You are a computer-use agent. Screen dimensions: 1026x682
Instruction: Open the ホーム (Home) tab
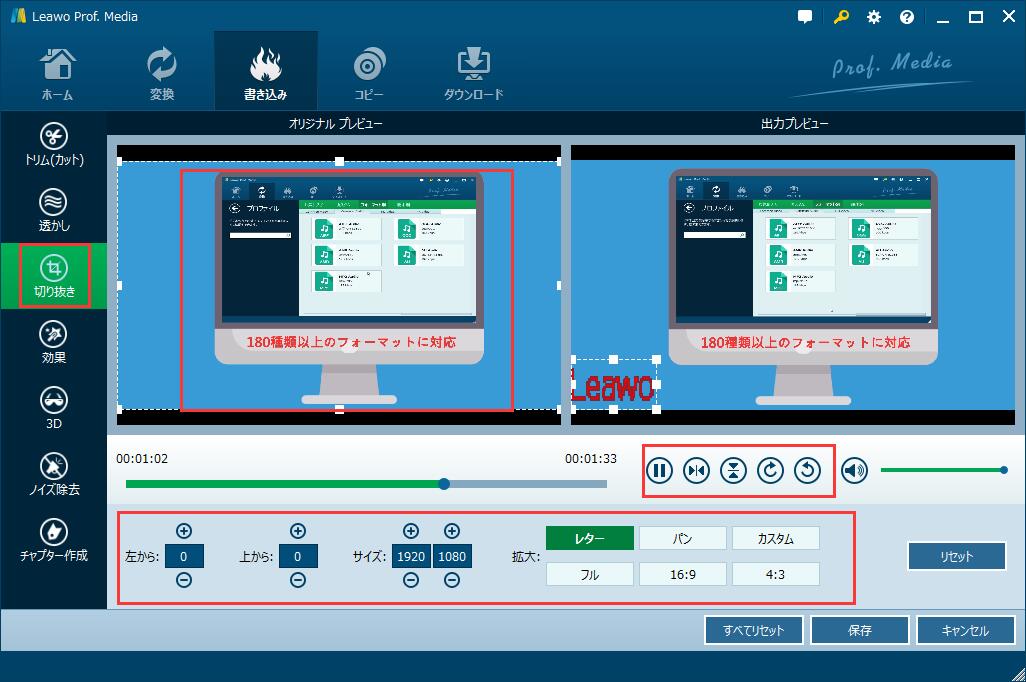coord(58,73)
